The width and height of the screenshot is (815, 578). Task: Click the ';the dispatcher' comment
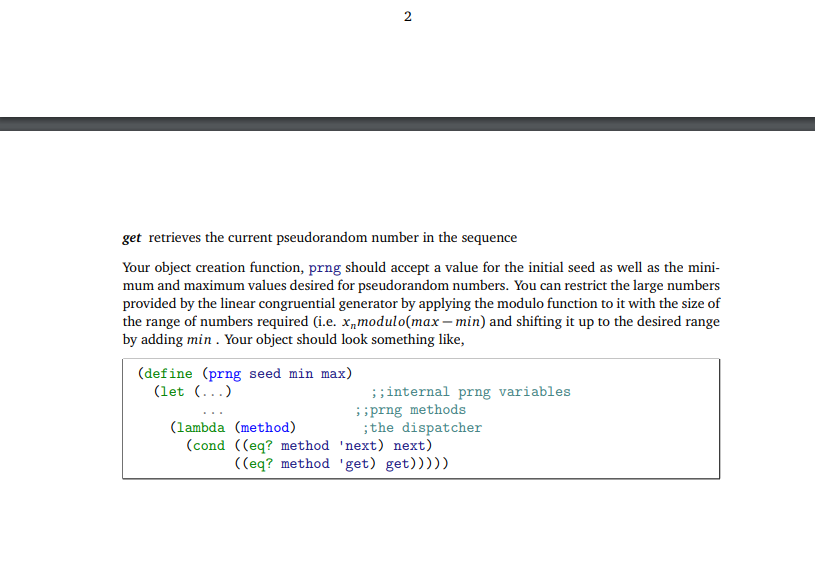tap(422, 428)
